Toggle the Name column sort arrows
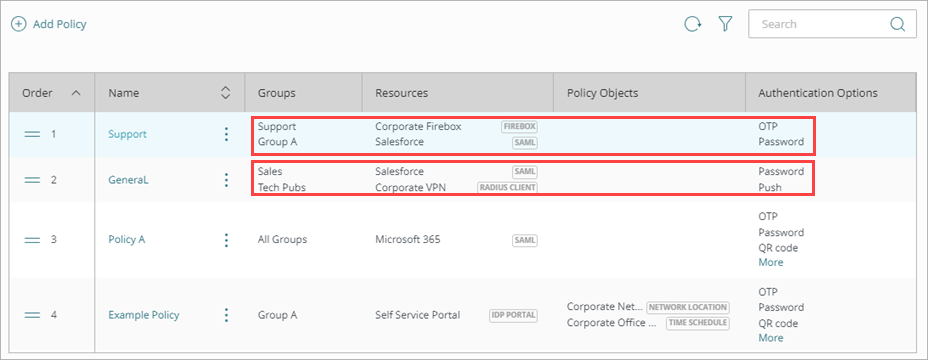The height and width of the screenshot is (360, 928). tap(225, 93)
